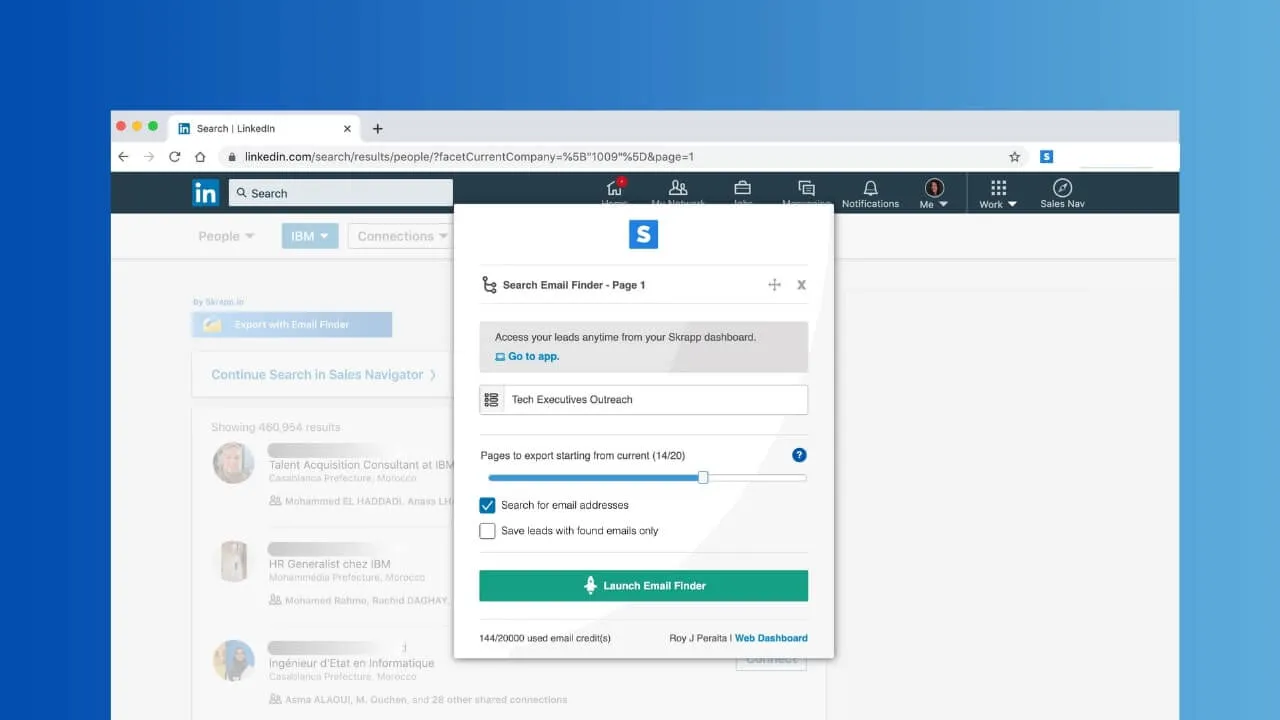Close the Search | LinkedIn tab

(x=347, y=128)
